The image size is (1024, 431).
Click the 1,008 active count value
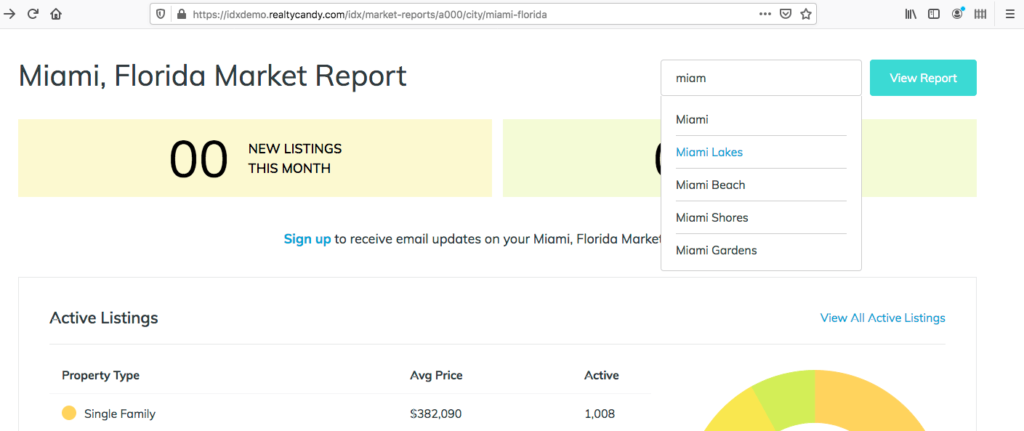click(600, 413)
